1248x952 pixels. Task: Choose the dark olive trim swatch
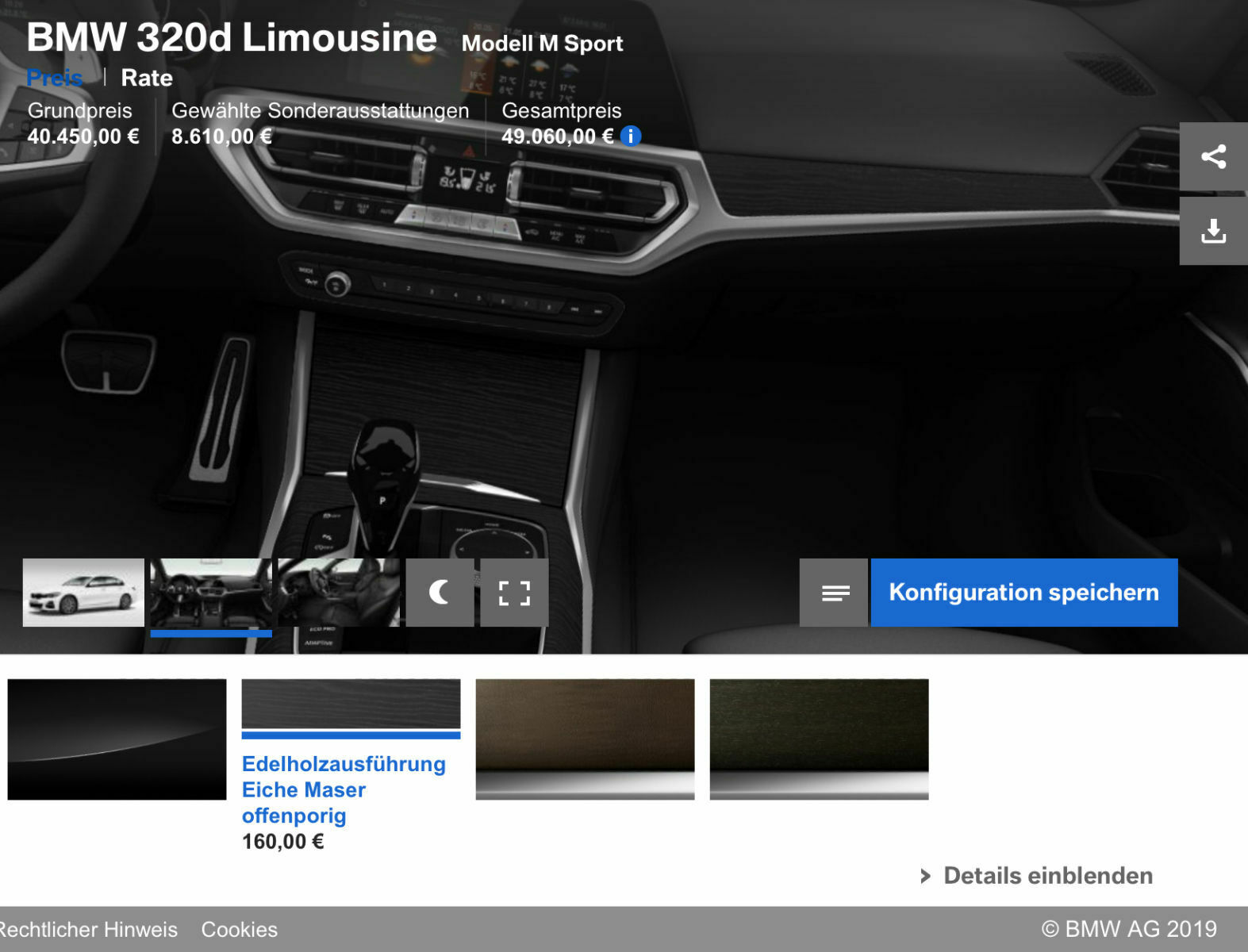(819, 739)
